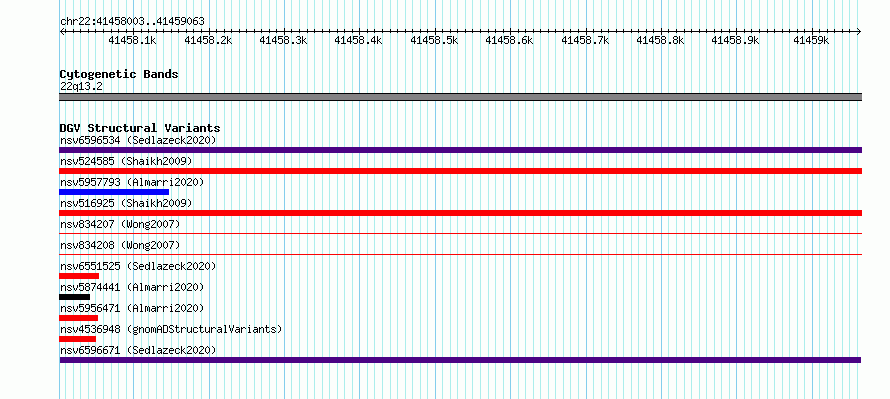The height and width of the screenshot is (399, 890).
Task: Click the 41458.6k ruler tick label
Action: 509,40
